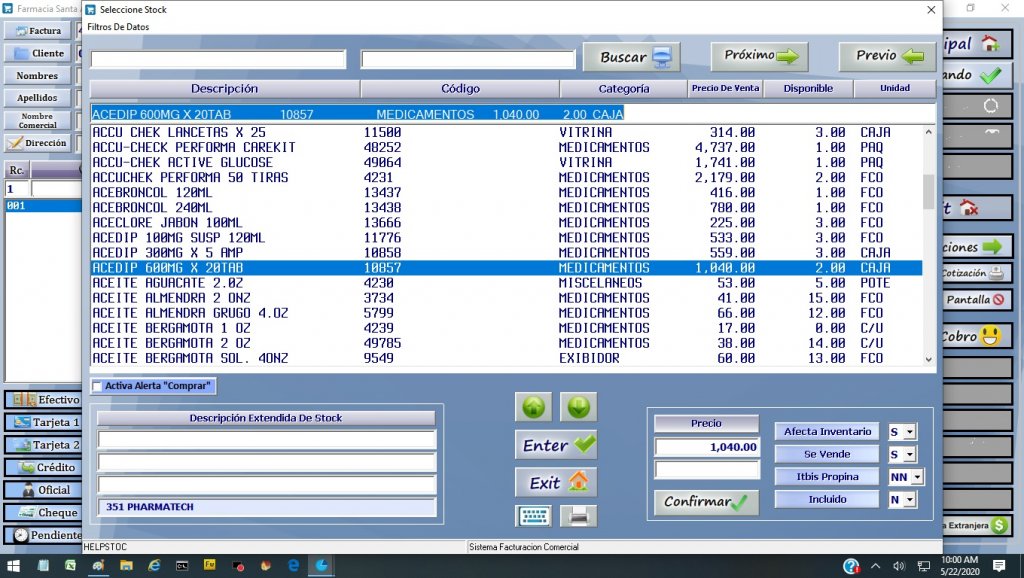Open the Filtros De Datos menu
Image resolution: width=1024 pixels, height=578 pixels.
coord(117,27)
